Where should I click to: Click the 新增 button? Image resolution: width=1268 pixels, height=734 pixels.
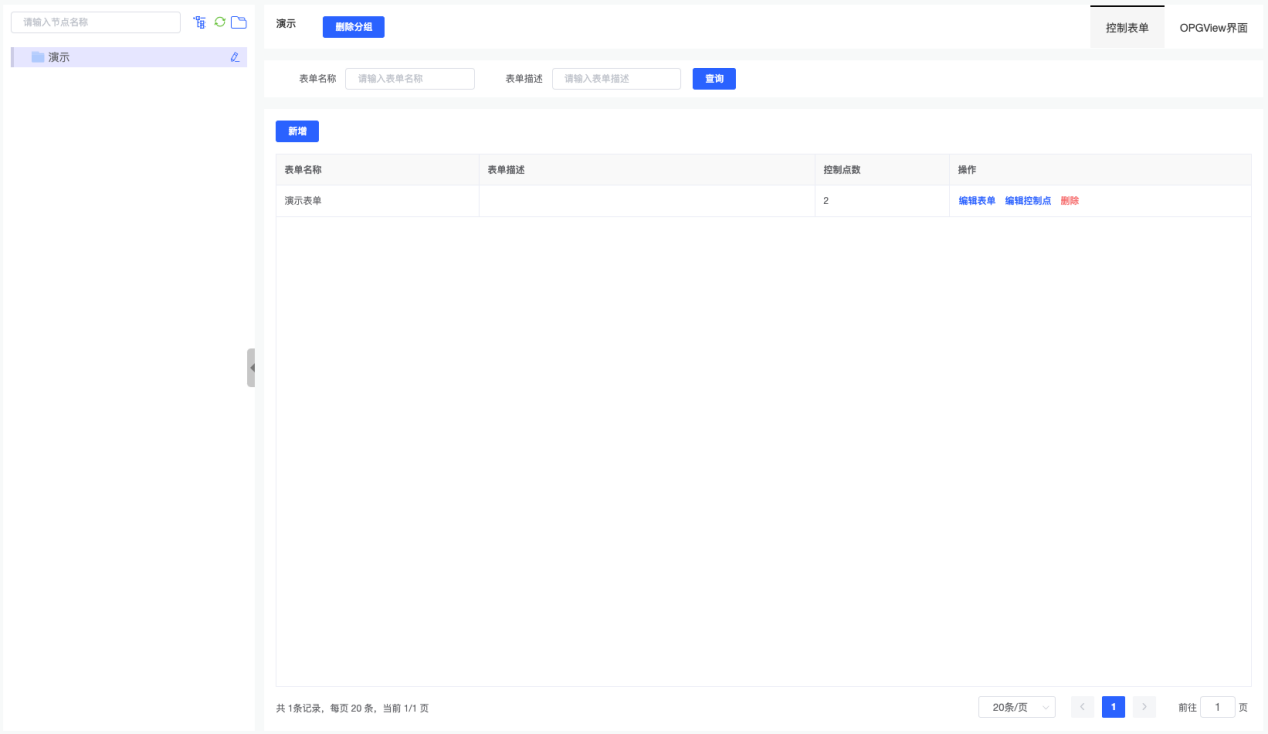tap(297, 131)
